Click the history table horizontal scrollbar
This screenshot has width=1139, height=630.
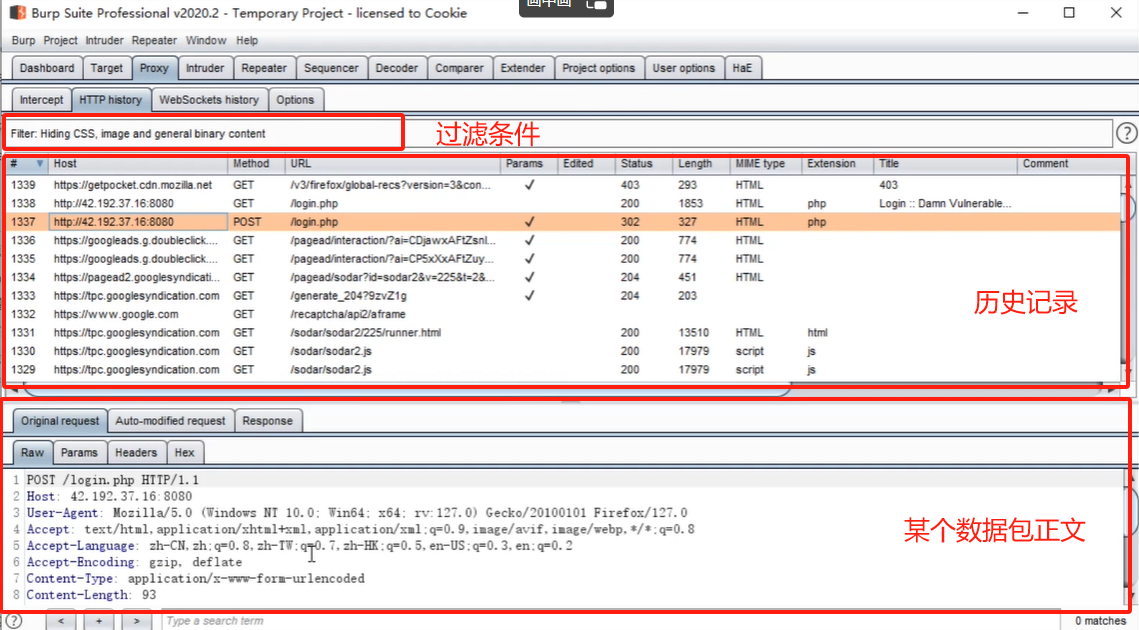407,391
